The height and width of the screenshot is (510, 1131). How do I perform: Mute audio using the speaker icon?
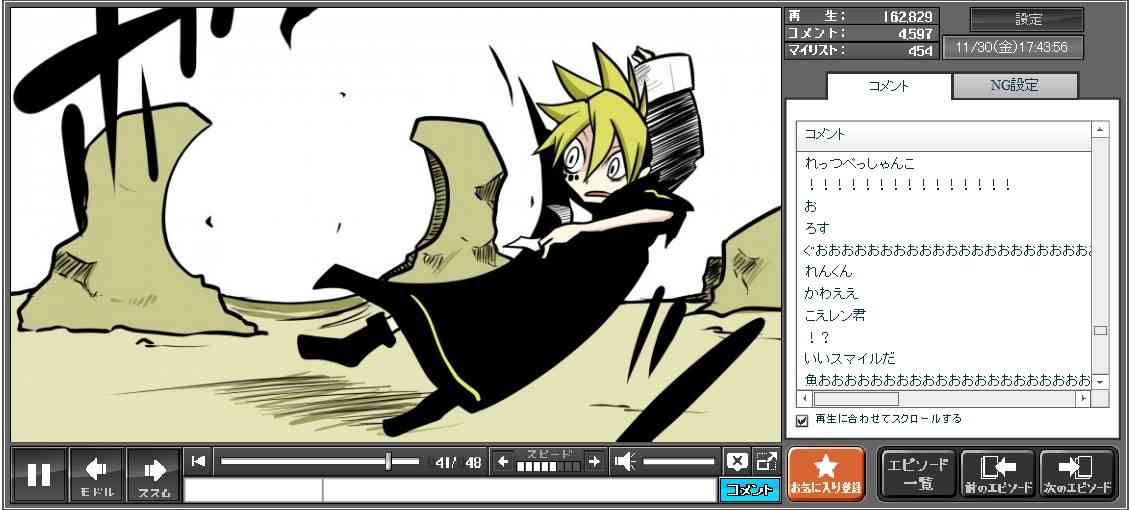[625, 461]
